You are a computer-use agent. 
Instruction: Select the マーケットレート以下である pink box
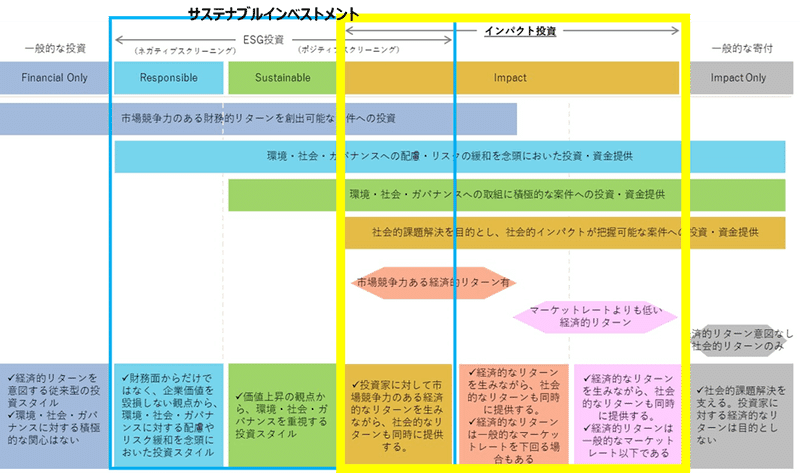[628, 414]
